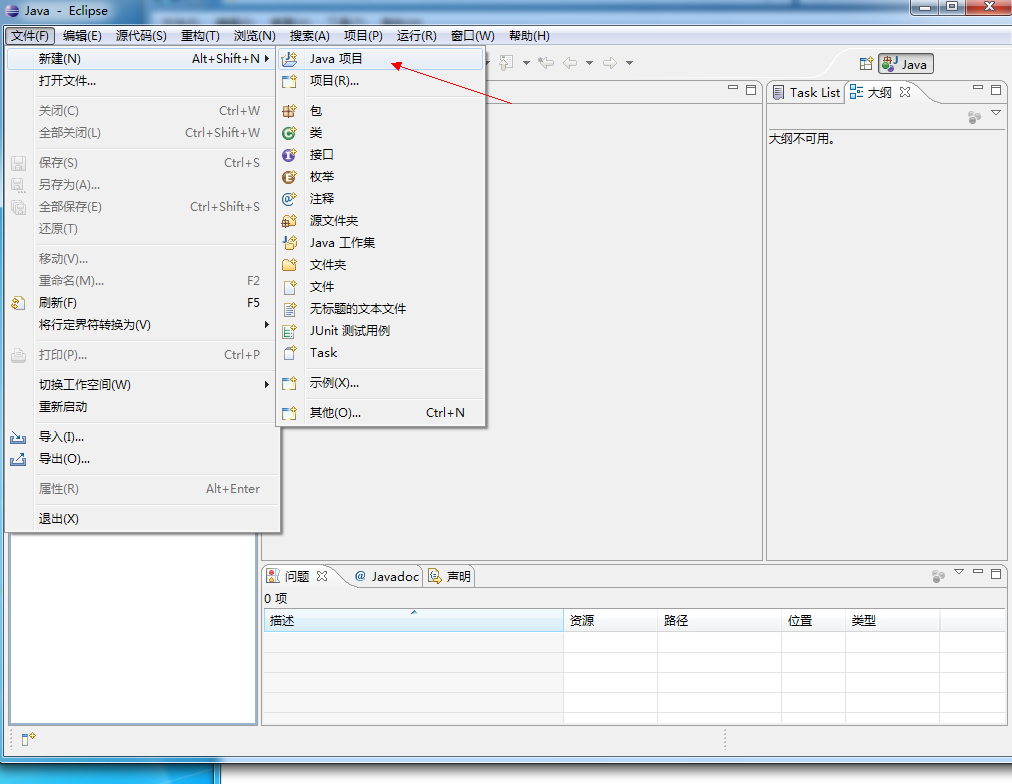Switch to the 问题 problems tab
This screenshot has width=1012, height=784.
(288, 576)
